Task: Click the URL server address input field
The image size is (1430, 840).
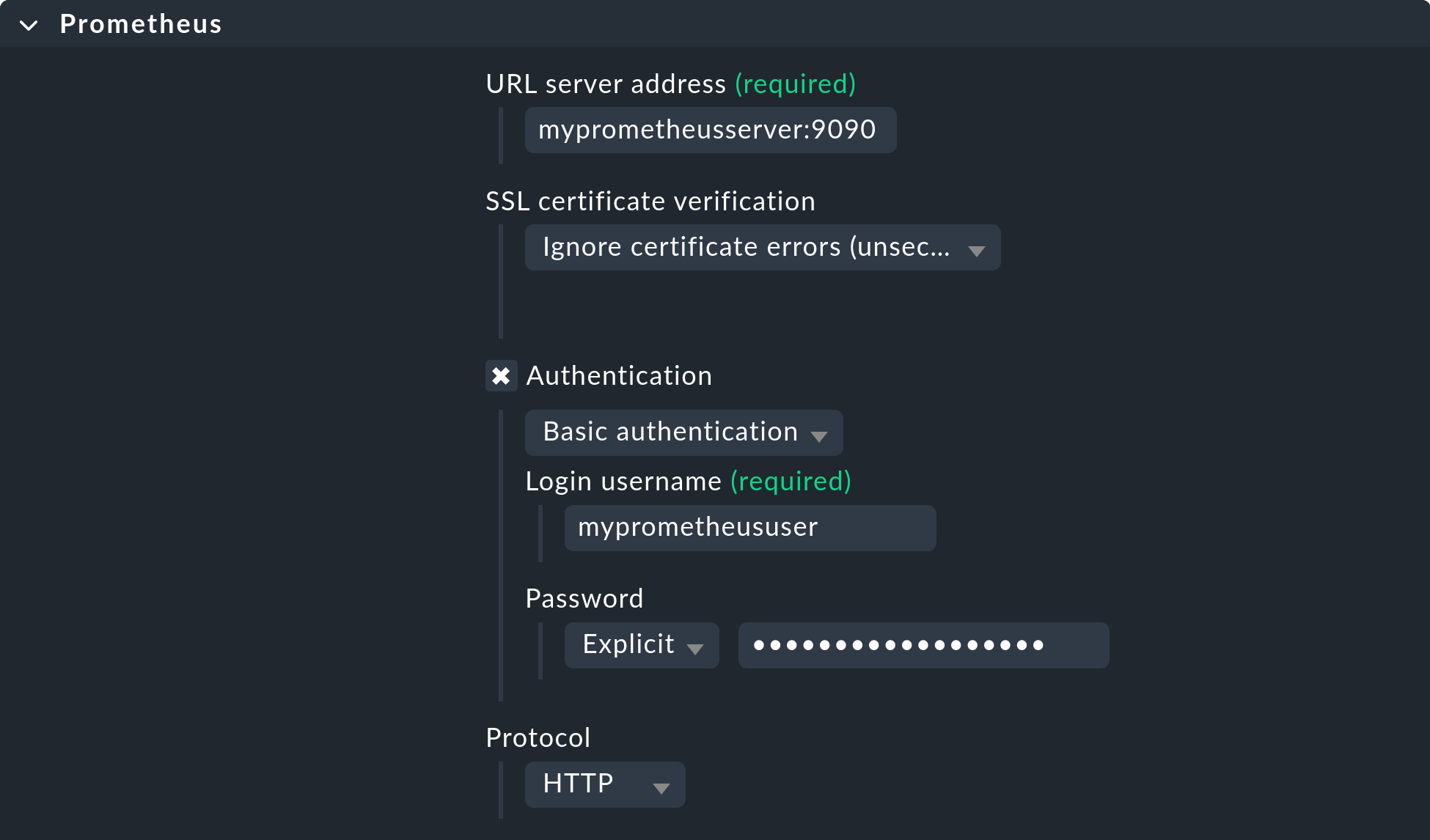Action: pyautogui.click(x=710, y=130)
